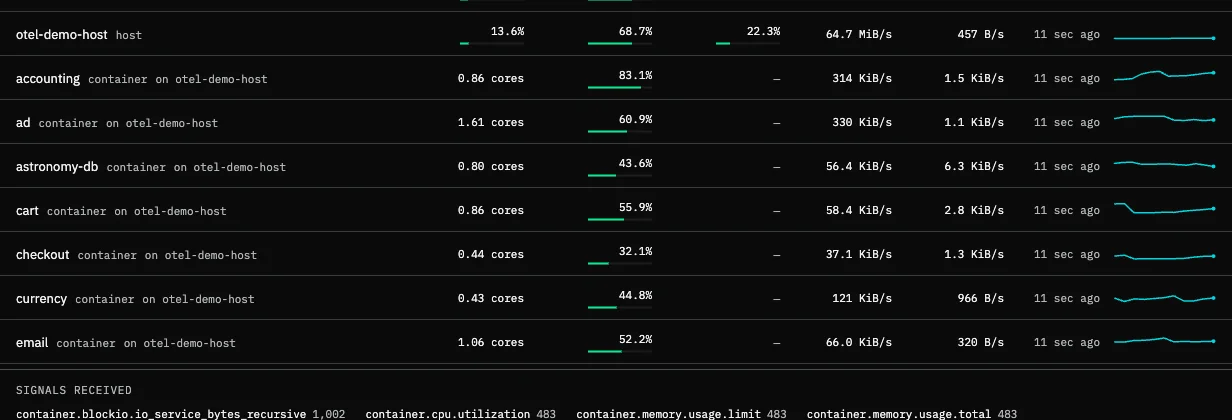
Task: Click the 64.7 MiB/s value
Action: (859, 34)
